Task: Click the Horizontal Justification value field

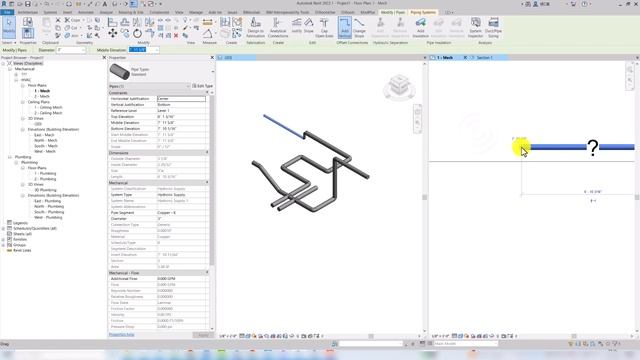Action: click(x=181, y=99)
